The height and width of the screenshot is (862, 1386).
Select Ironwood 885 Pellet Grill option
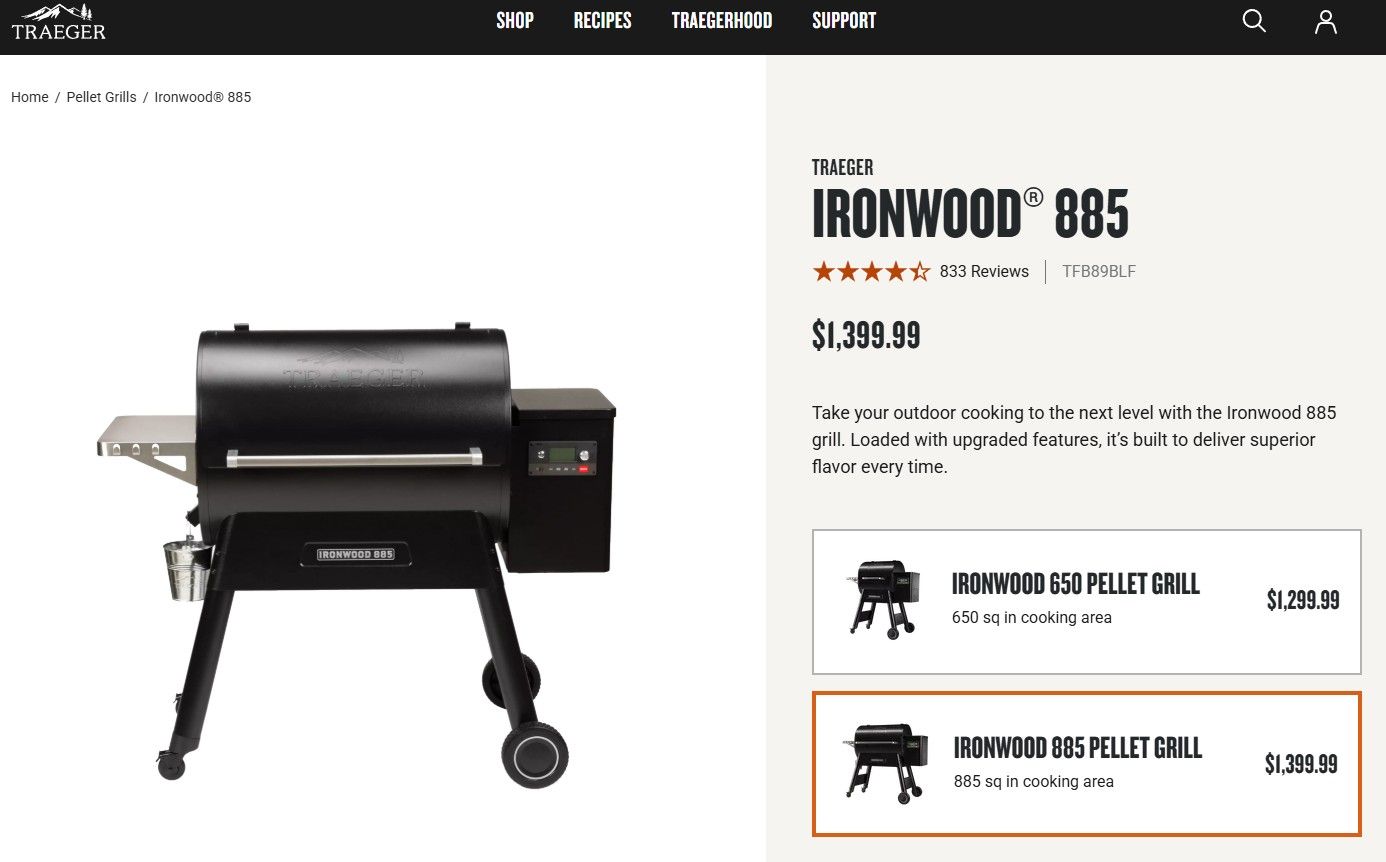[x=1087, y=764]
